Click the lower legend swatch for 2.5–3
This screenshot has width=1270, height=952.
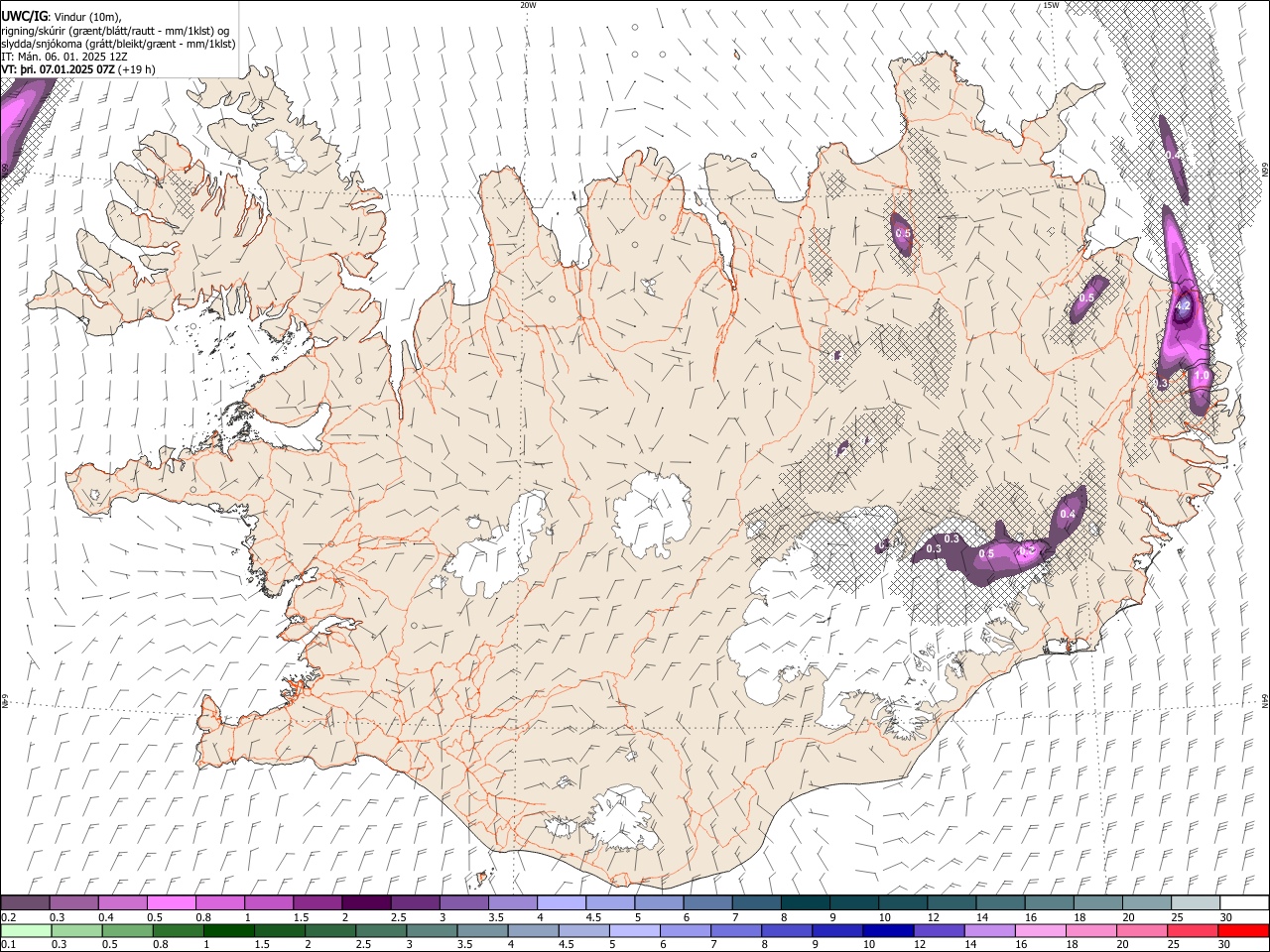pyautogui.click(x=381, y=930)
